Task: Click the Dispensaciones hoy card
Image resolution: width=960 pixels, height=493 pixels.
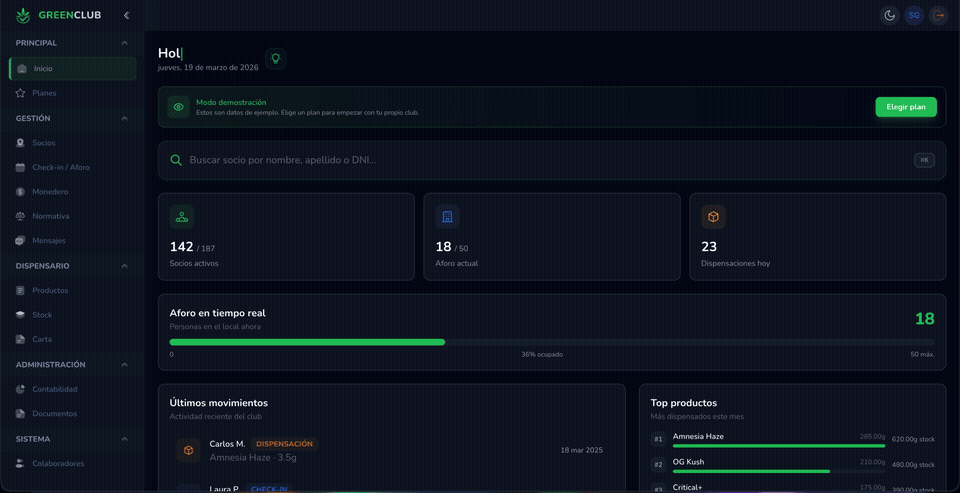Action: [x=817, y=237]
